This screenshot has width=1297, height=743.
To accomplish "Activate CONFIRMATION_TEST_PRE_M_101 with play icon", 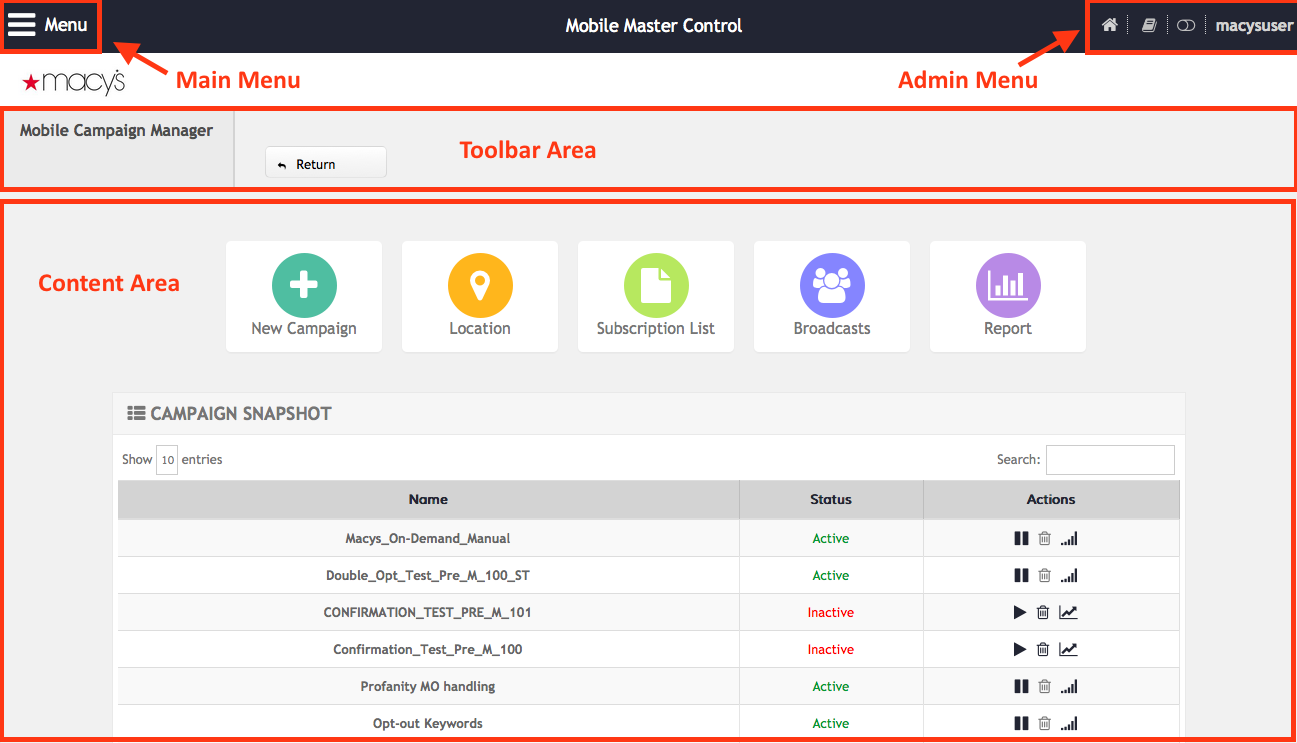I will 1020,613.
